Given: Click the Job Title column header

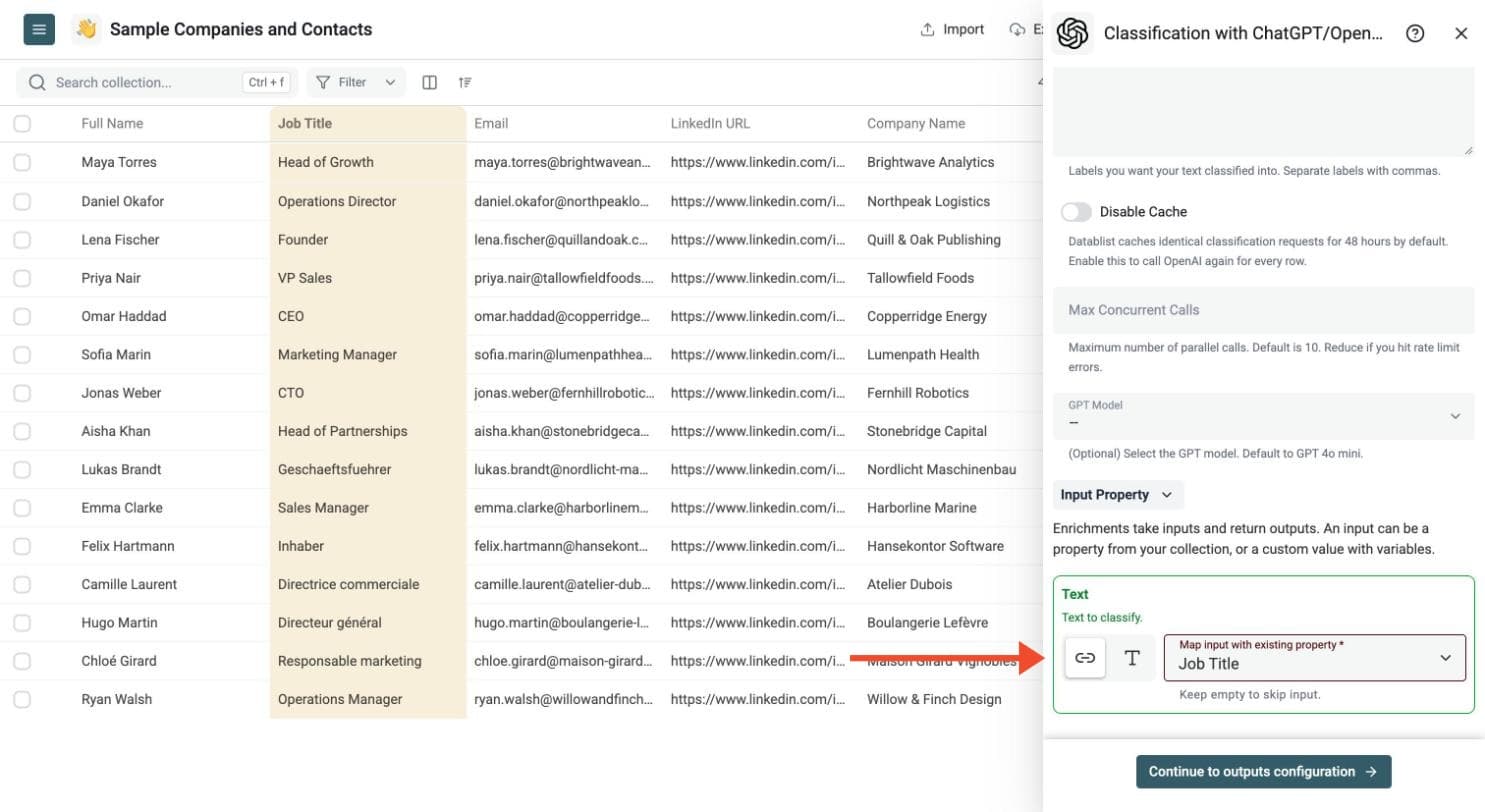Looking at the screenshot, I should (x=368, y=124).
